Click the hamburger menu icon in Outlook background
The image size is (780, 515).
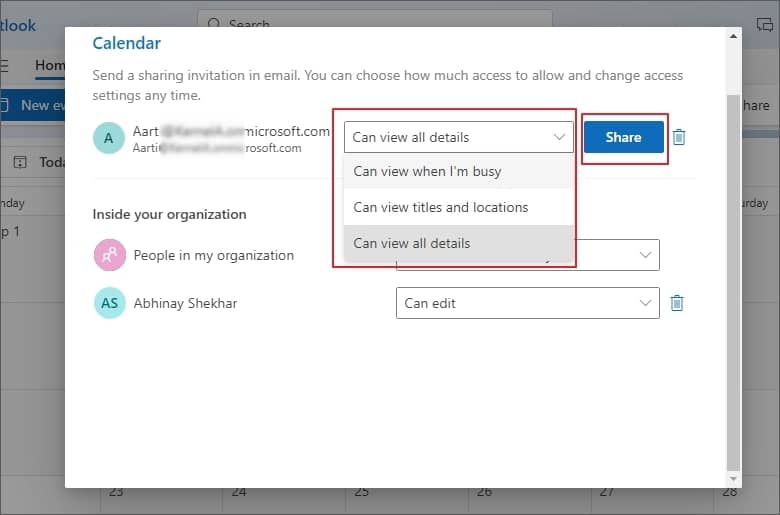4,66
